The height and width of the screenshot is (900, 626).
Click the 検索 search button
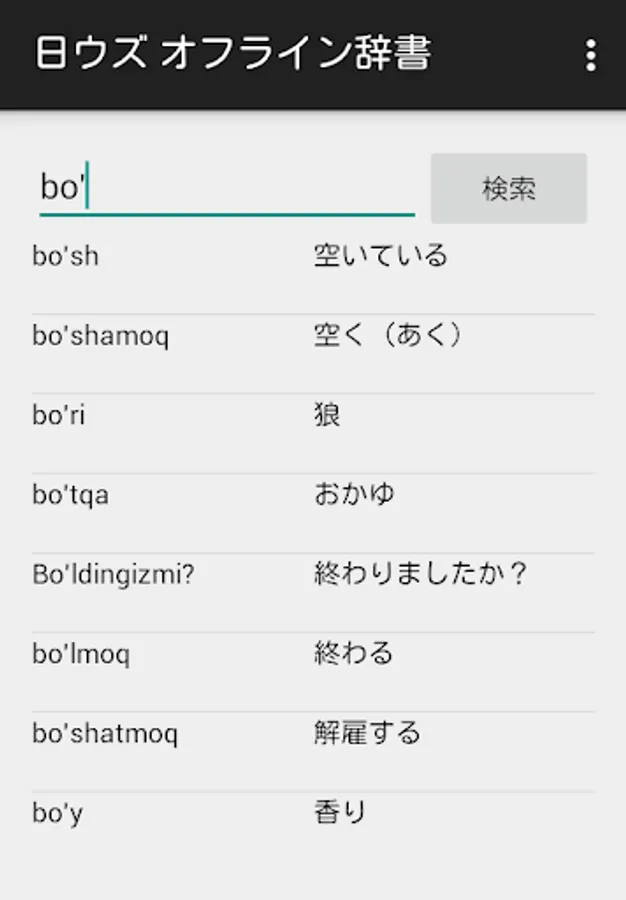[509, 188]
